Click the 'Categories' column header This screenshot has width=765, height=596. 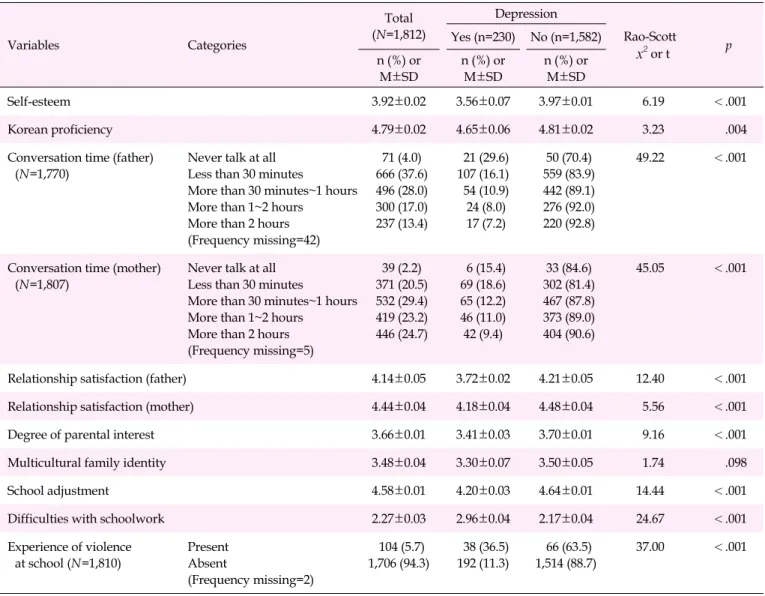(217, 45)
